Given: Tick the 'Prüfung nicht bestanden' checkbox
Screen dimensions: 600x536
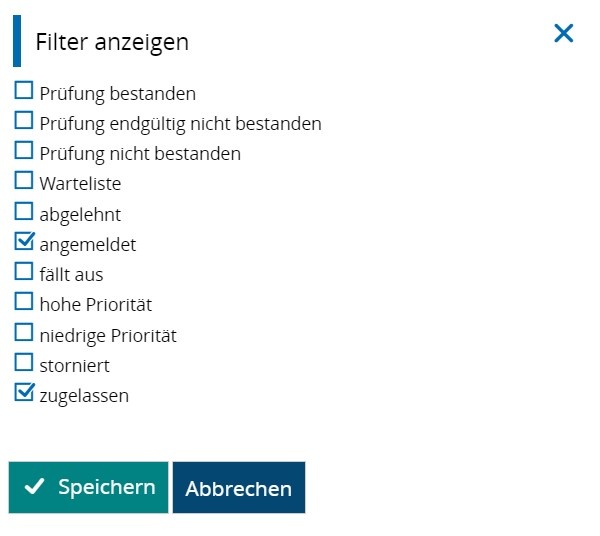Looking at the screenshot, I should coord(23,151).
